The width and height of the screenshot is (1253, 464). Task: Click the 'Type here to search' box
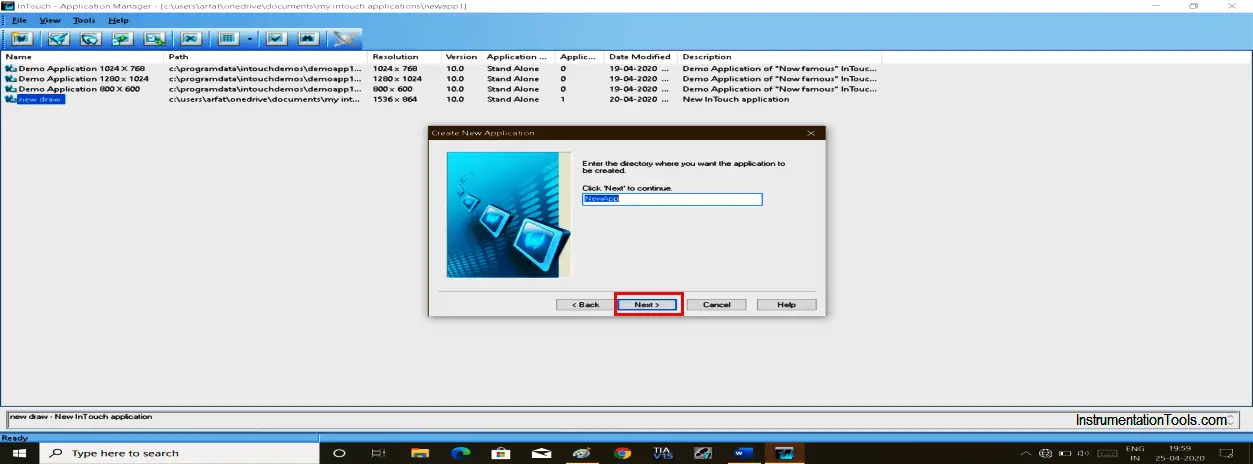tap(179, 452)
